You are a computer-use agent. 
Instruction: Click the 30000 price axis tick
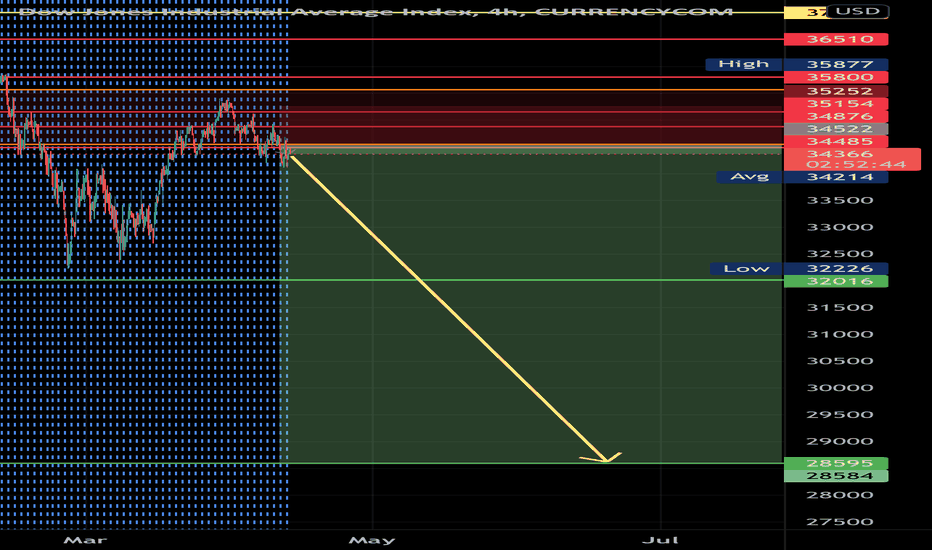tap(839, 388)
